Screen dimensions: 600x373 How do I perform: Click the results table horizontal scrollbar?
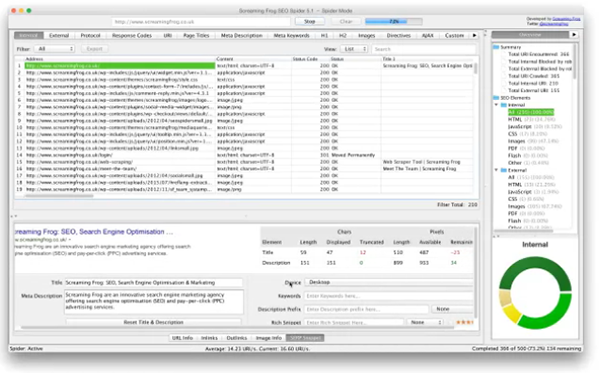[59, 196]
